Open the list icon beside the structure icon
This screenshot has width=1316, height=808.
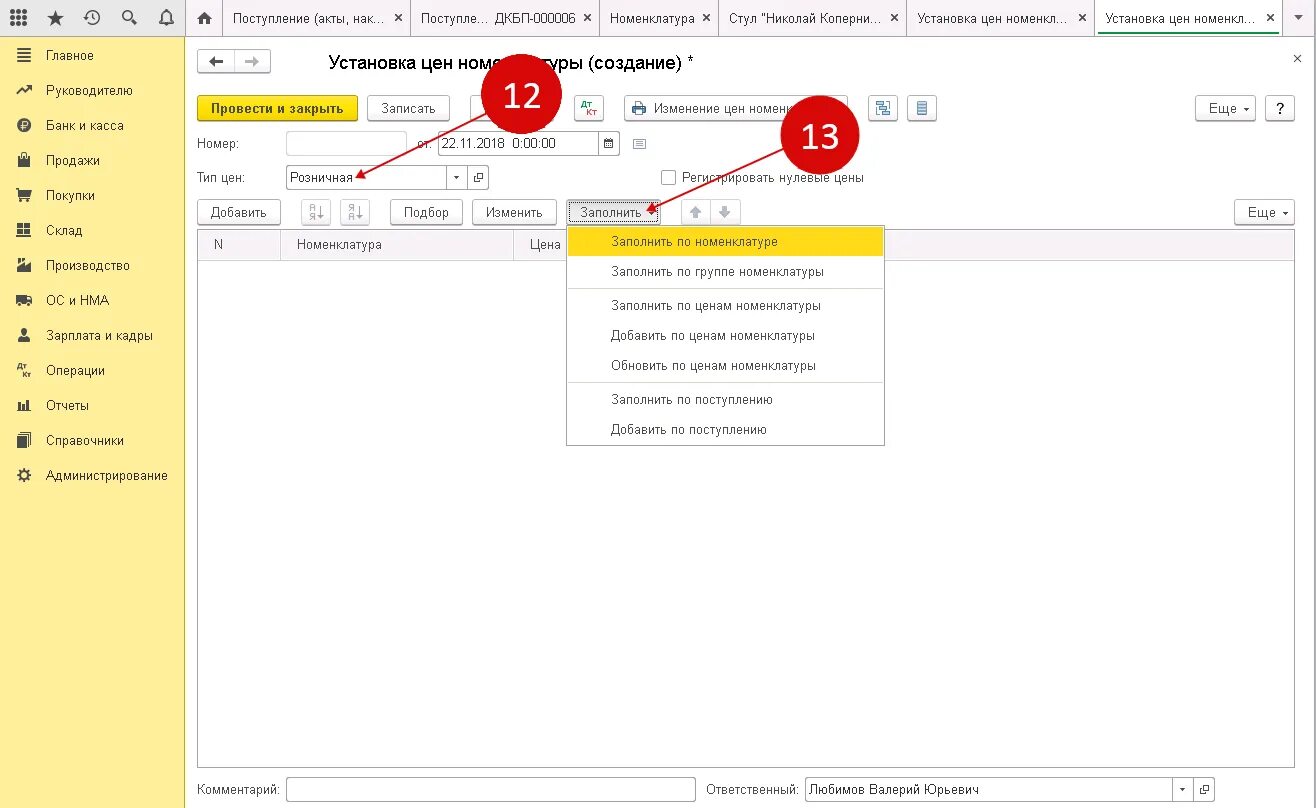(x=922, y=108)
